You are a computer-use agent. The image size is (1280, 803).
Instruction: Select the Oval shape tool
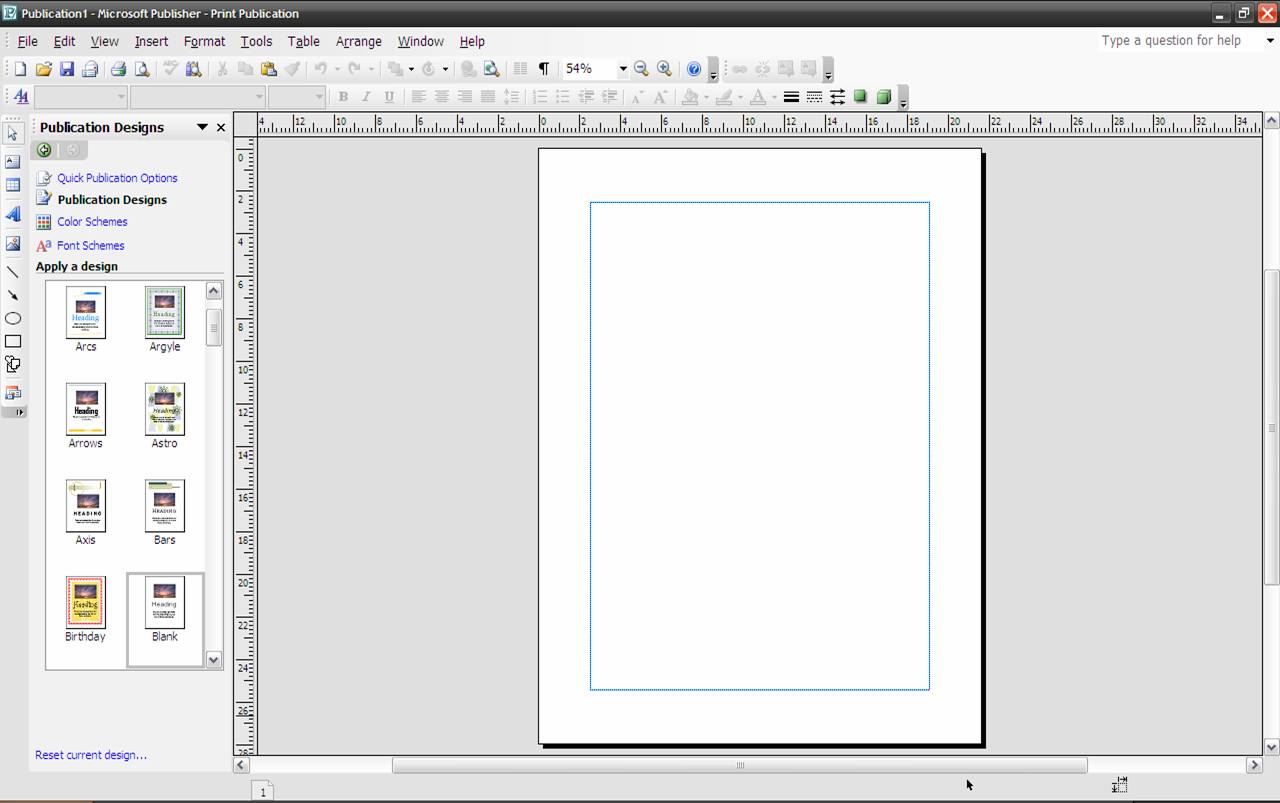pos(13,318)
